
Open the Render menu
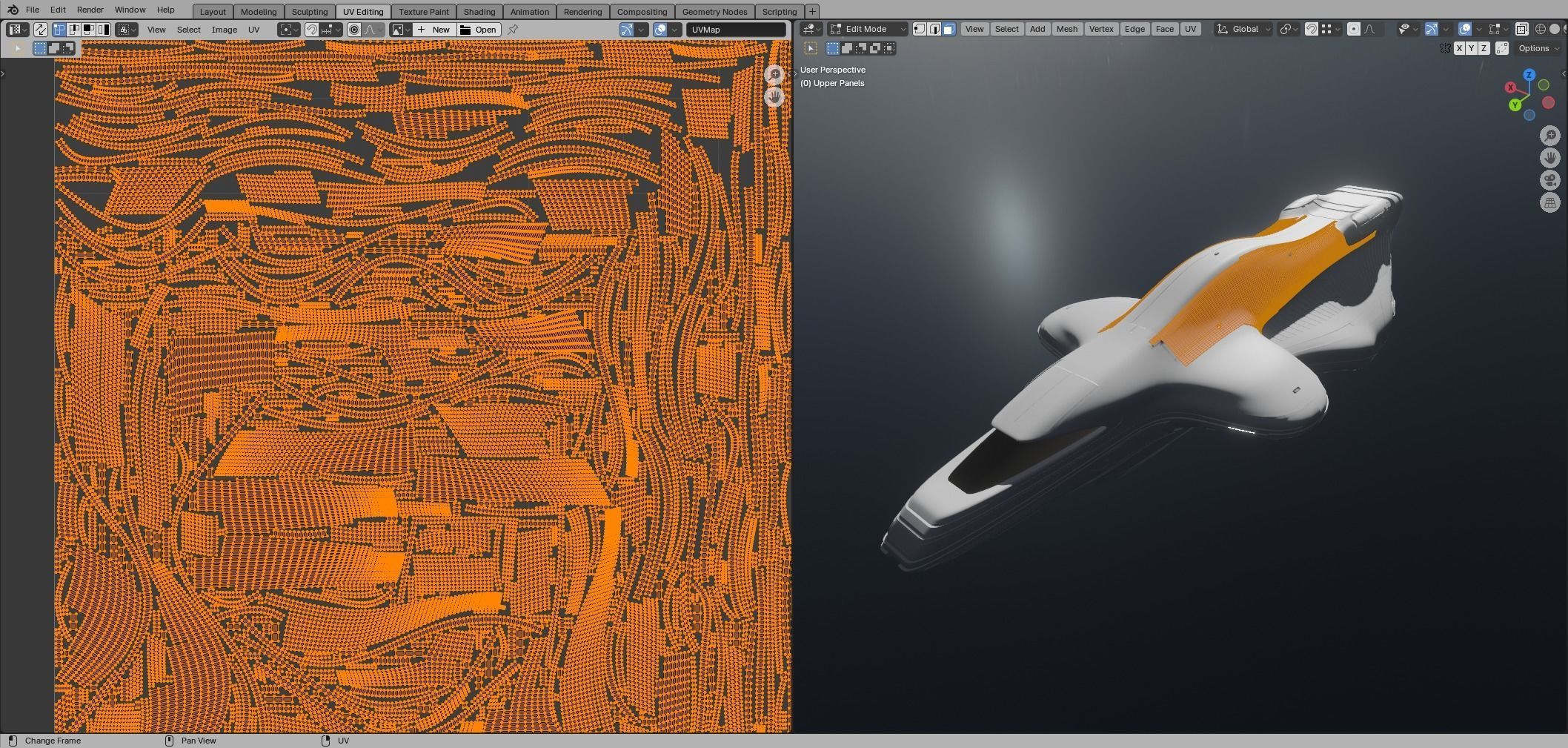[x=90, y=10]
